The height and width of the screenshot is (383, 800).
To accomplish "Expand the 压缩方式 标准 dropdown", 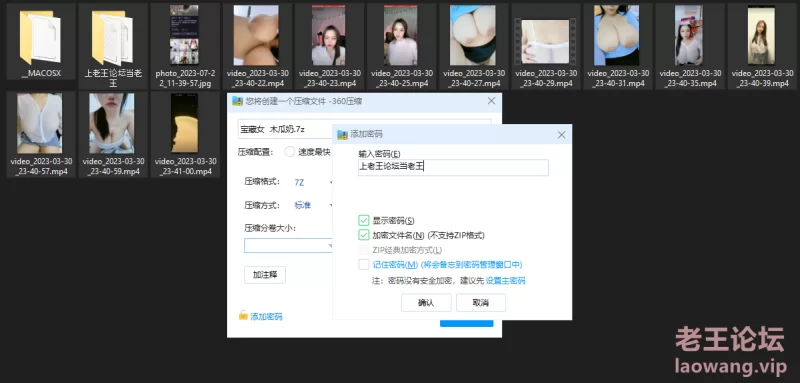I will click(312, 205).
